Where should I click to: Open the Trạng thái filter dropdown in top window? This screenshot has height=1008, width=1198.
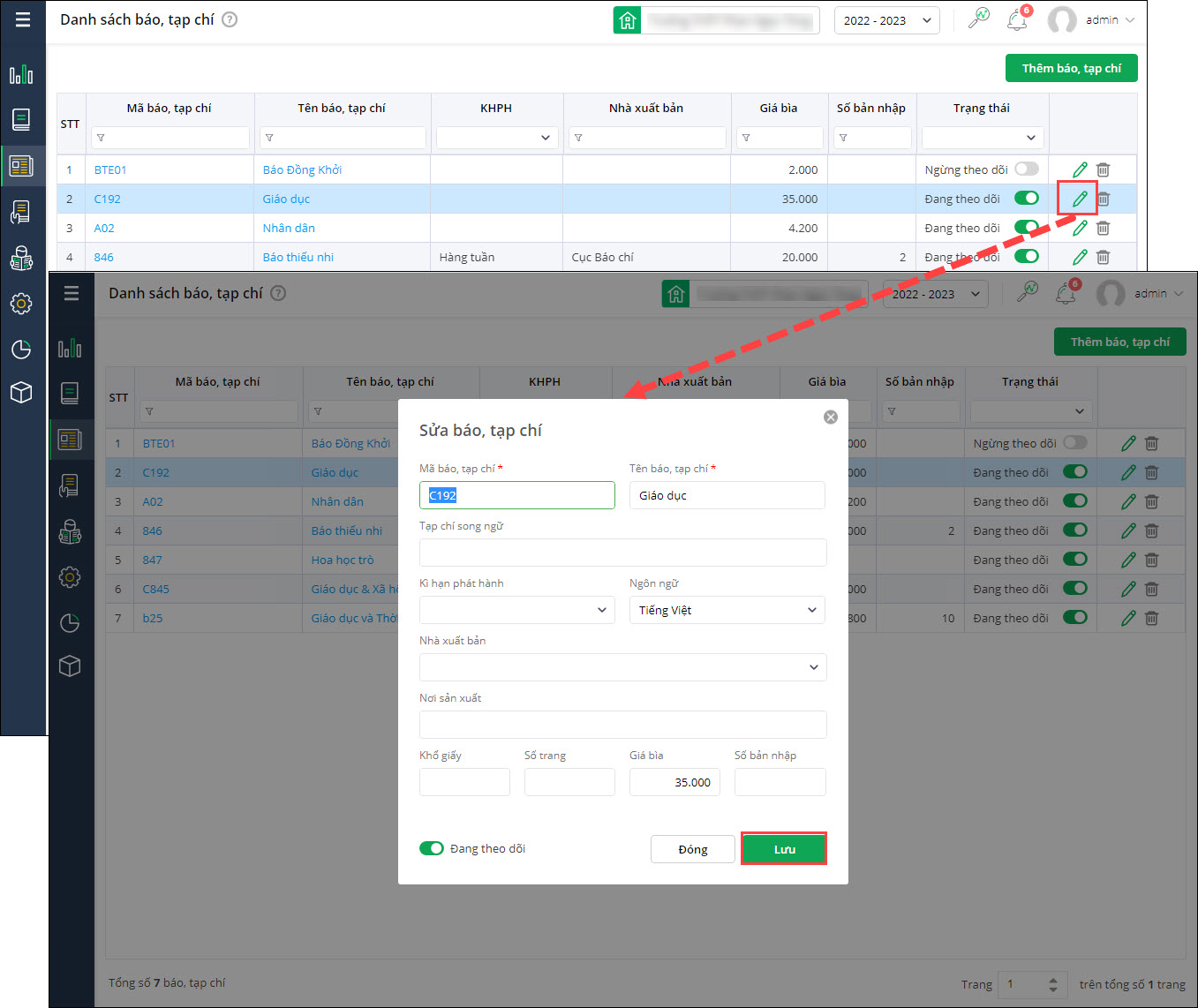pyautogui.click(x=983, y=138)
